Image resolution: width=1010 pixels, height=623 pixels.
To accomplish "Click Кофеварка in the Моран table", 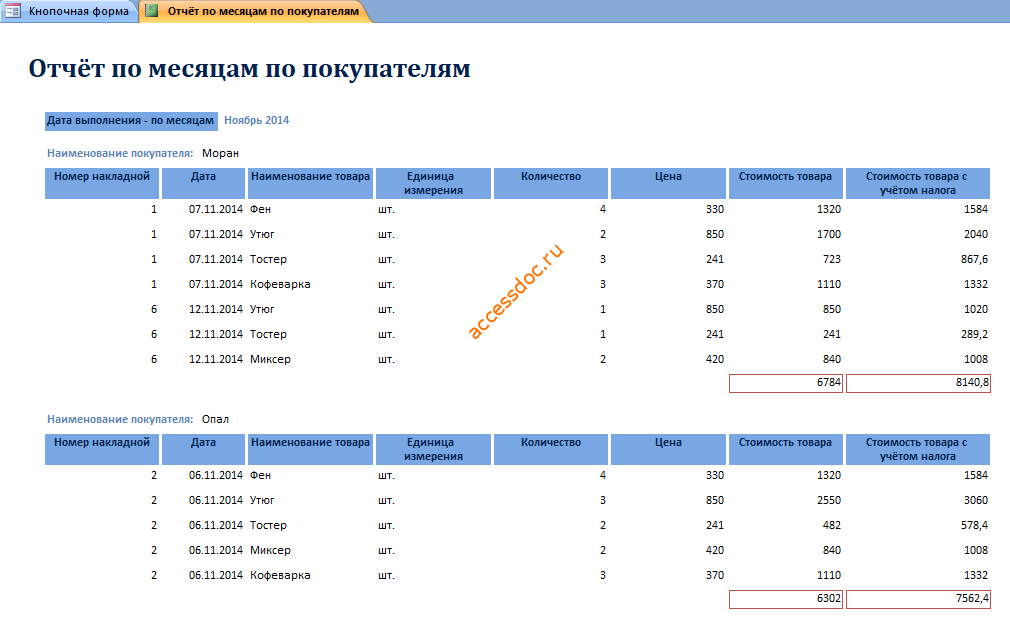I will point(280,284).
